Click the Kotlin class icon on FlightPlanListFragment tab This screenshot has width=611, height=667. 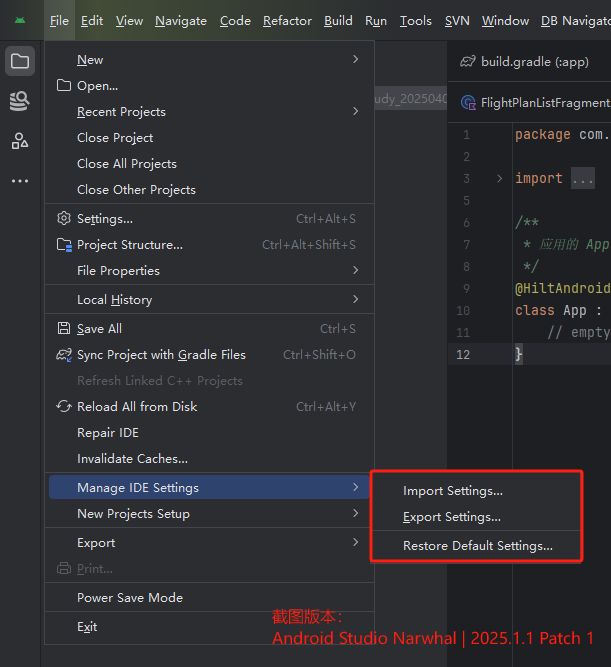tap(468, 103)
